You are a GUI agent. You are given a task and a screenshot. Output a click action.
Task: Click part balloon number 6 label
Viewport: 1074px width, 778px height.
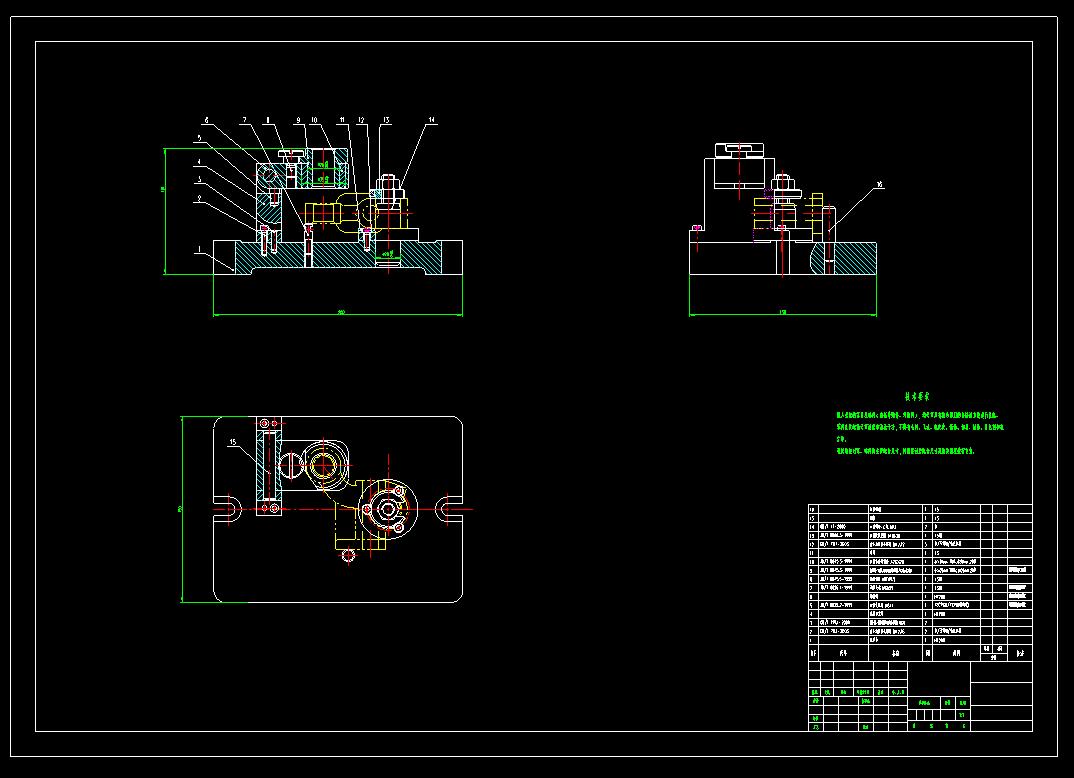point(206,121)
